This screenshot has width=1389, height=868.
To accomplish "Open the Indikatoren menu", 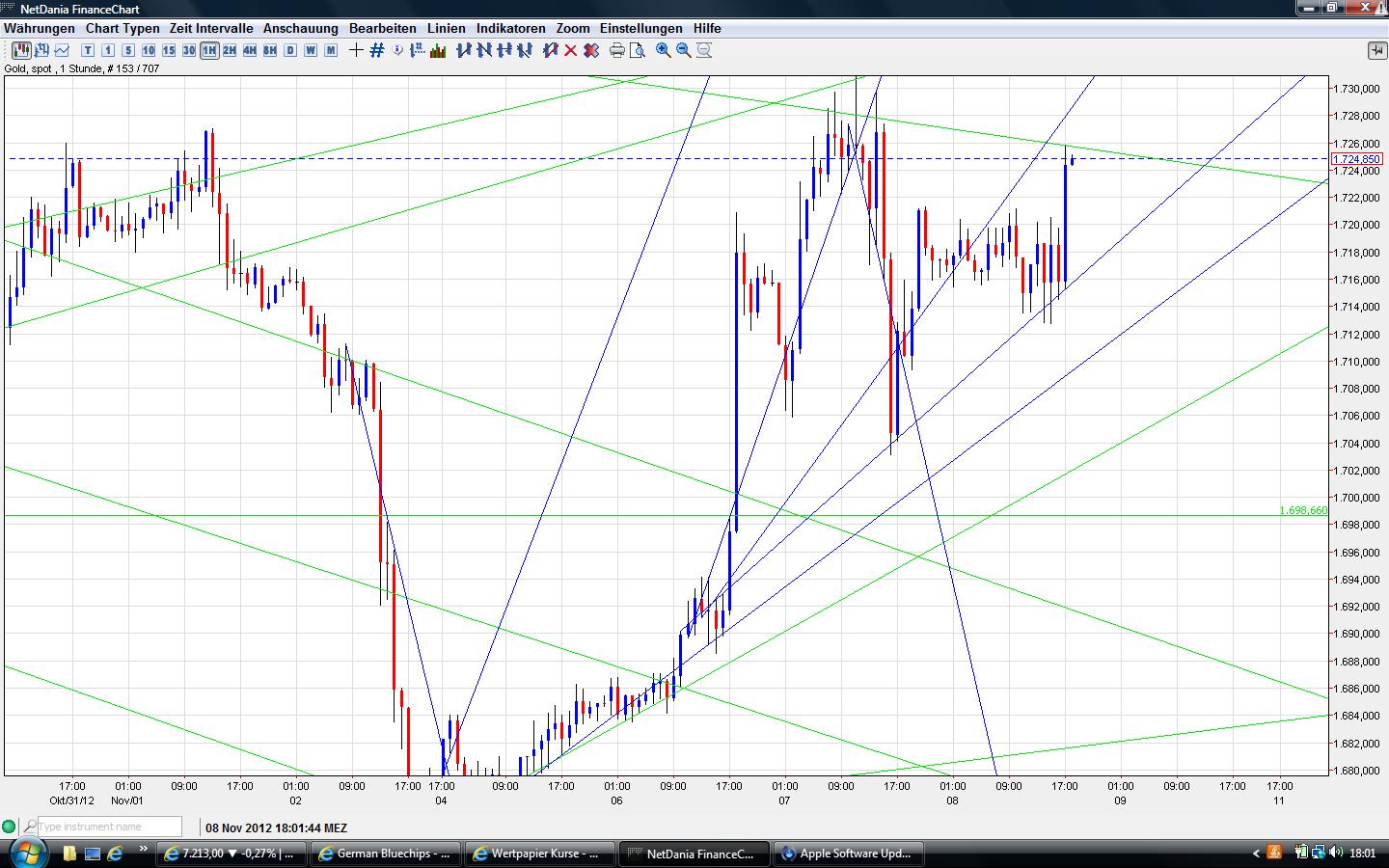I will (510, 28).
